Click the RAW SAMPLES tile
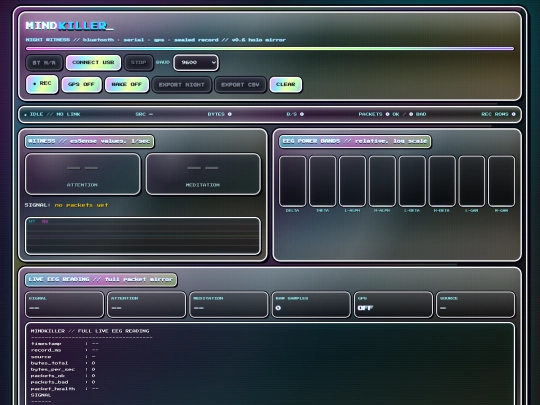Viewport: 540px width, 405px height. [311, 304]
